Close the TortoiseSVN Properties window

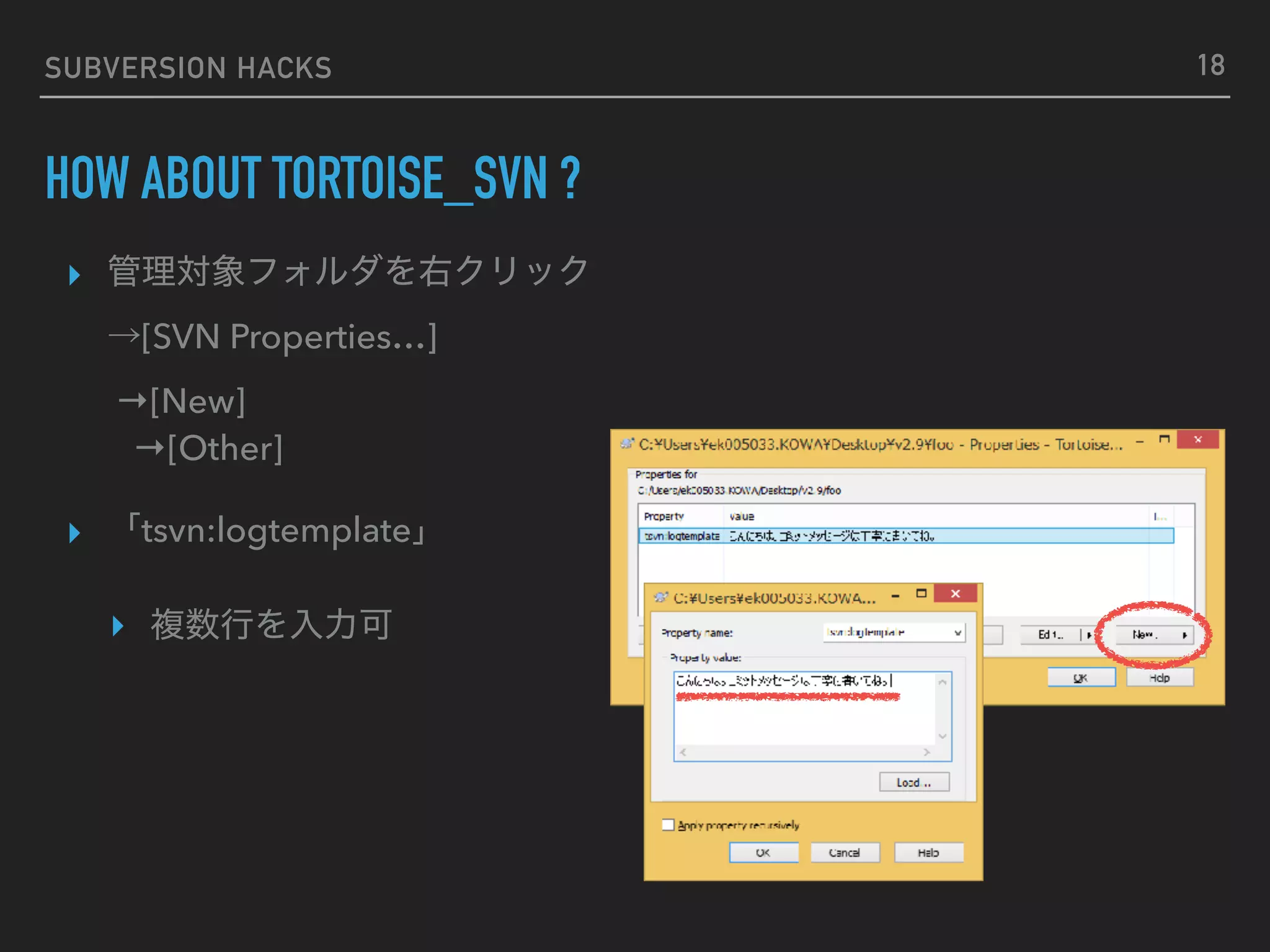click(1198, 440)
